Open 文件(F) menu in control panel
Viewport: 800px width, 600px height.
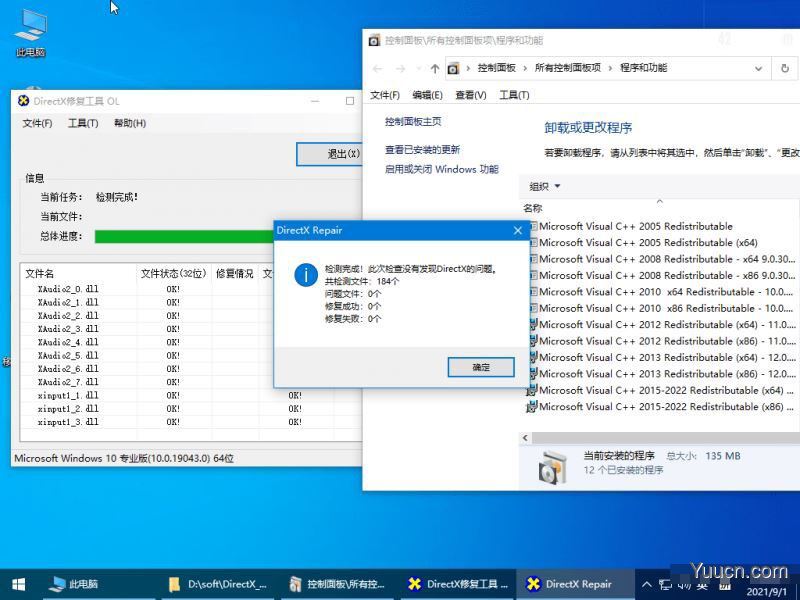(385, 95)
